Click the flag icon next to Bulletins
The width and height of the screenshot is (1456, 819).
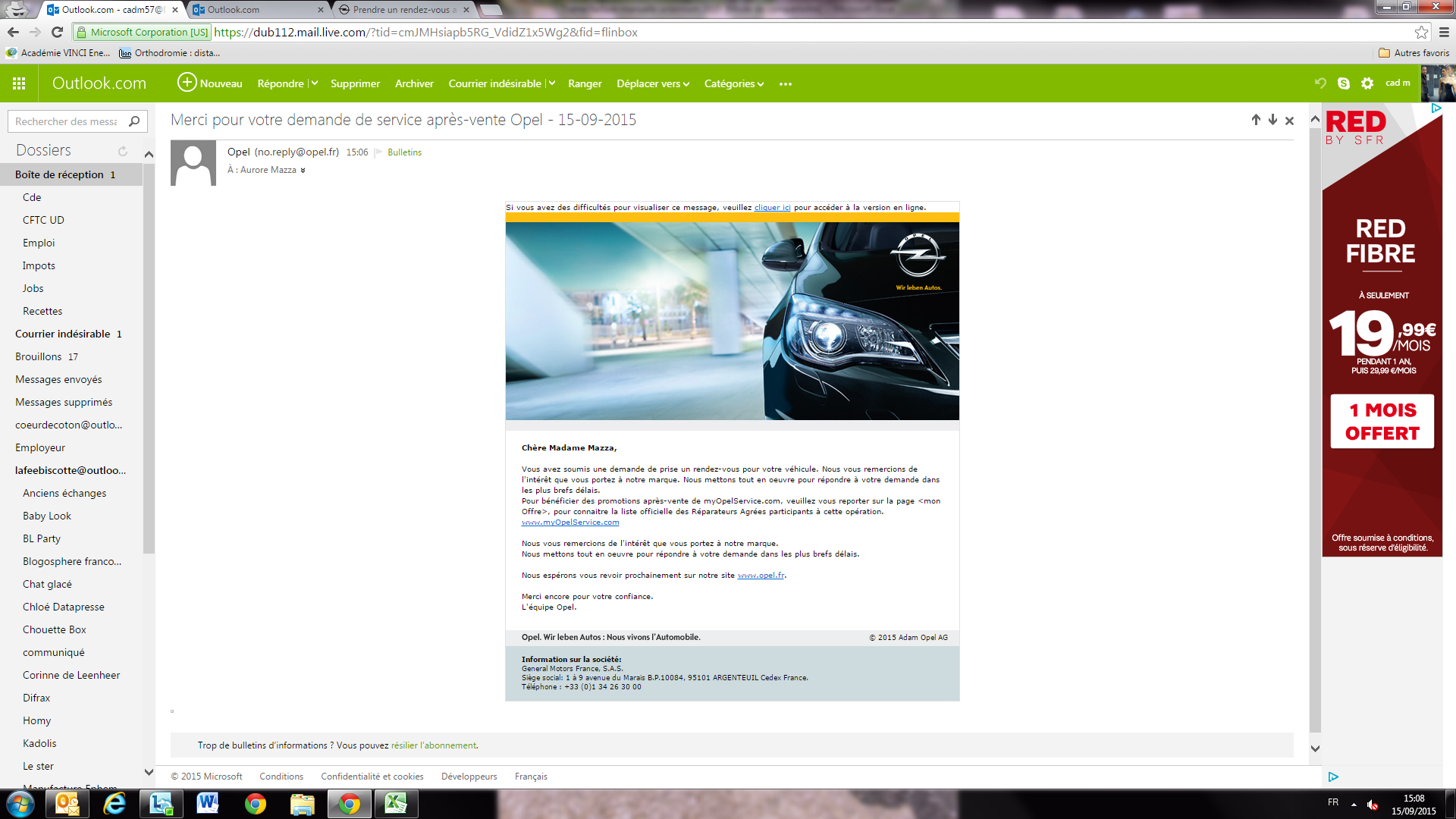coord(378,152)
